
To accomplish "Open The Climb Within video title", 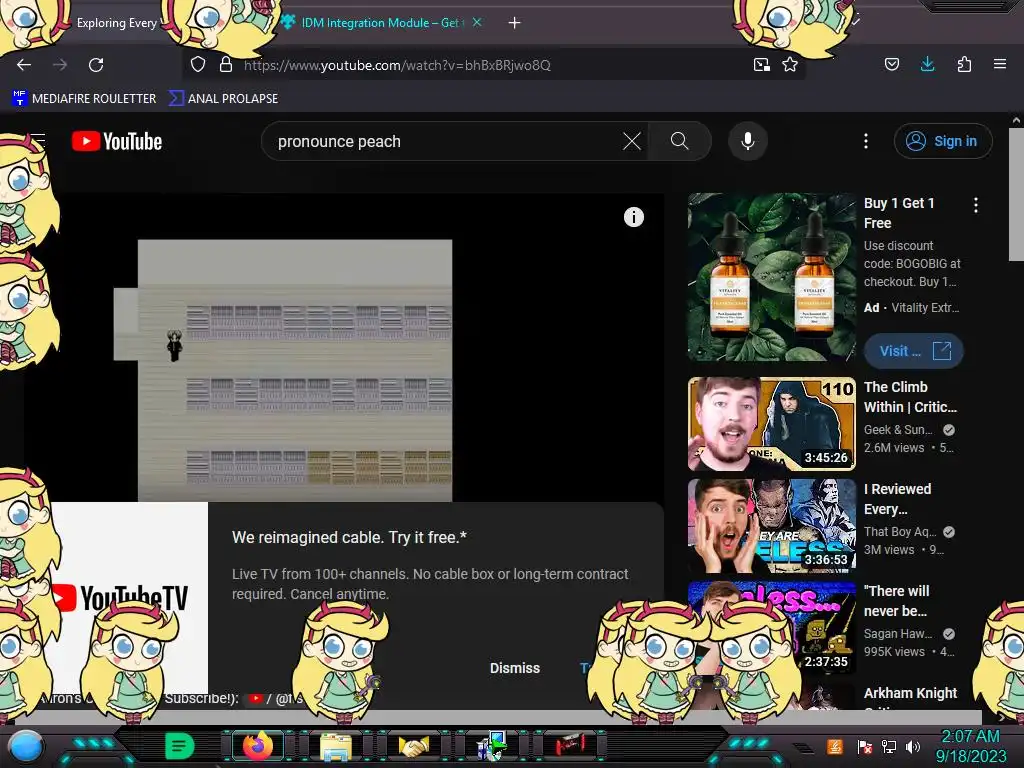I will point(910,396).
